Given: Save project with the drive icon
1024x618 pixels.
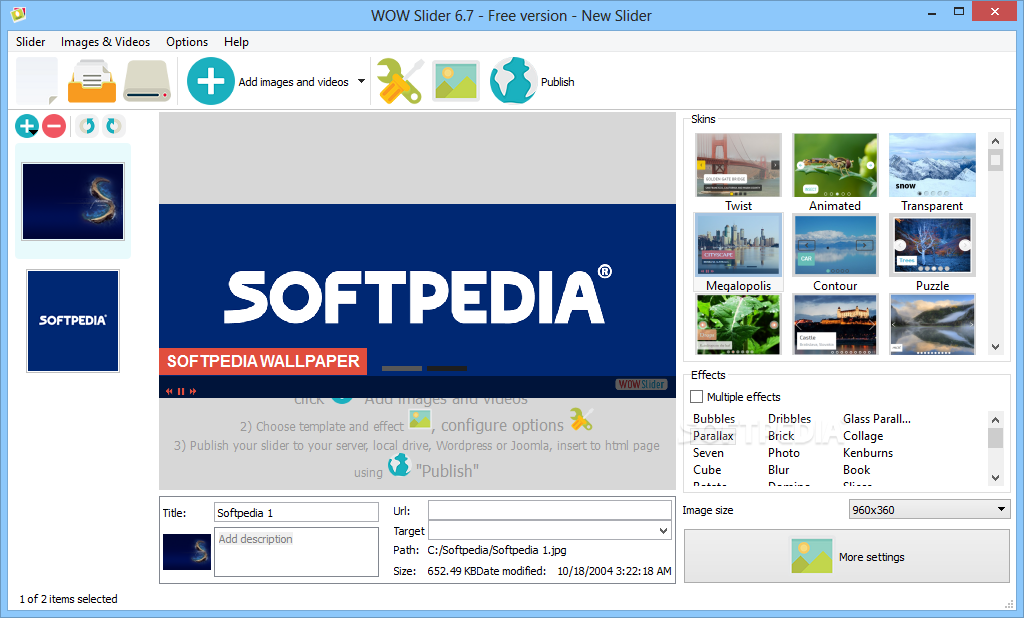Looking at the screenshot, I should 147,81.
